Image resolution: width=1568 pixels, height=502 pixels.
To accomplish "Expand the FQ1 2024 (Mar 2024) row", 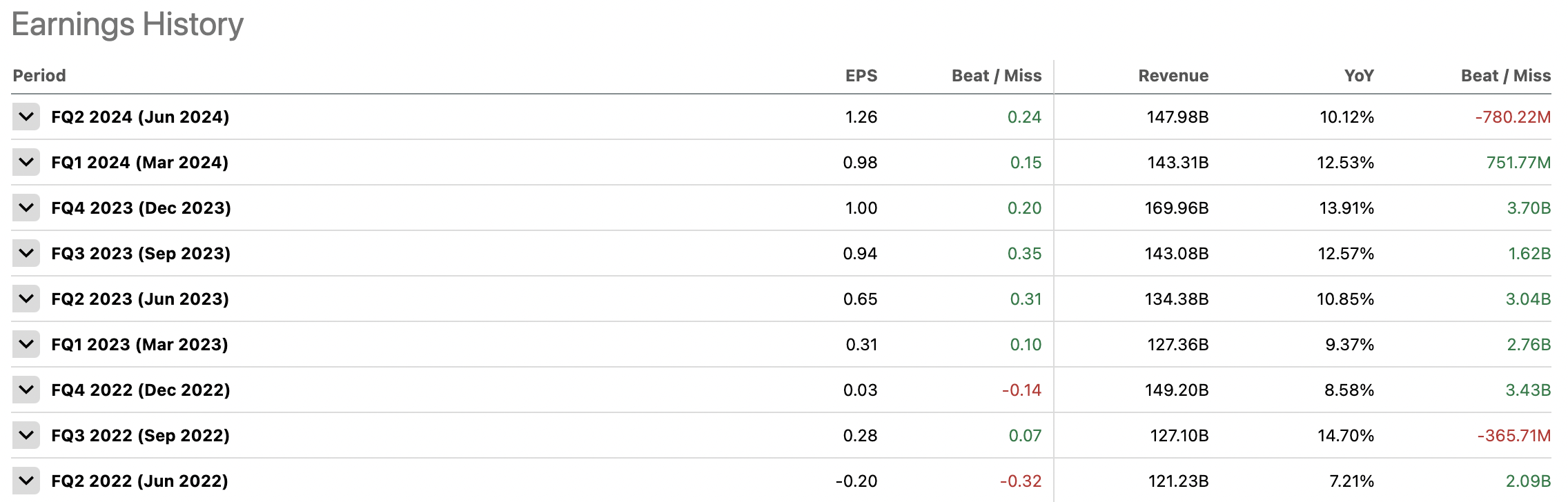I will pyautogui.click(x=26, y=162).
